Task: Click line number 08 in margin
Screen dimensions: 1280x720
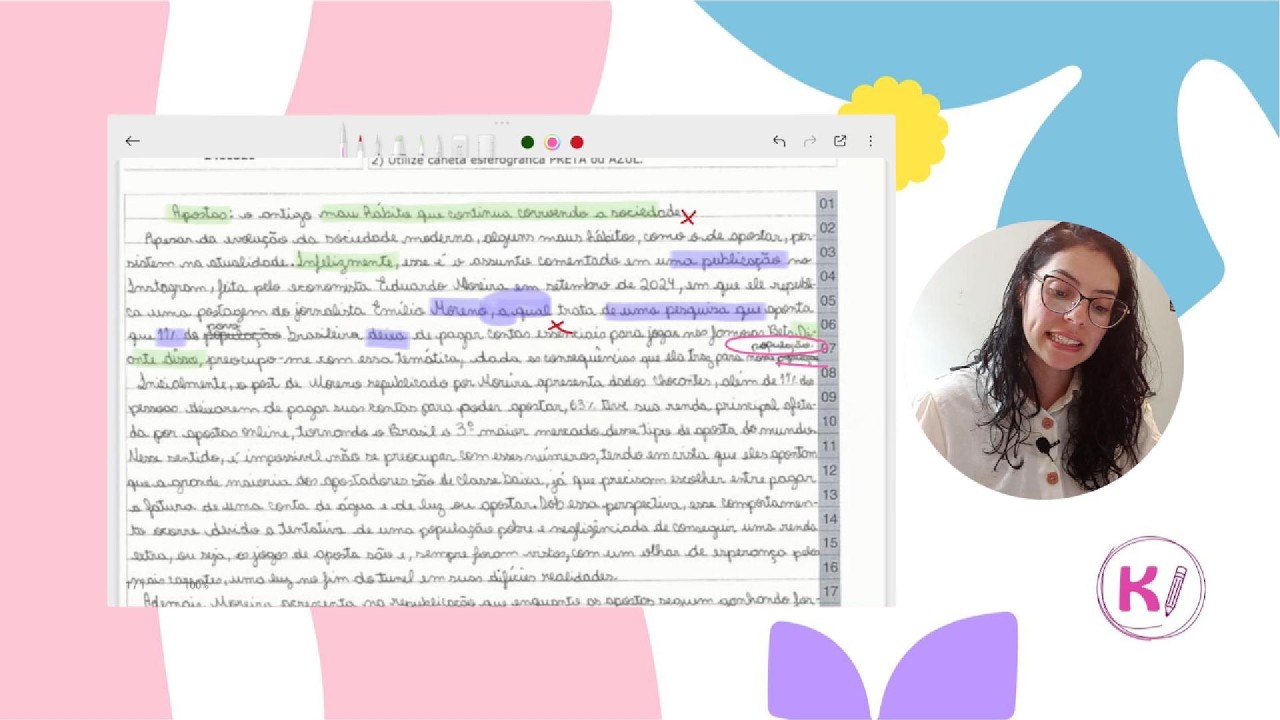Action: coord(827,373)
